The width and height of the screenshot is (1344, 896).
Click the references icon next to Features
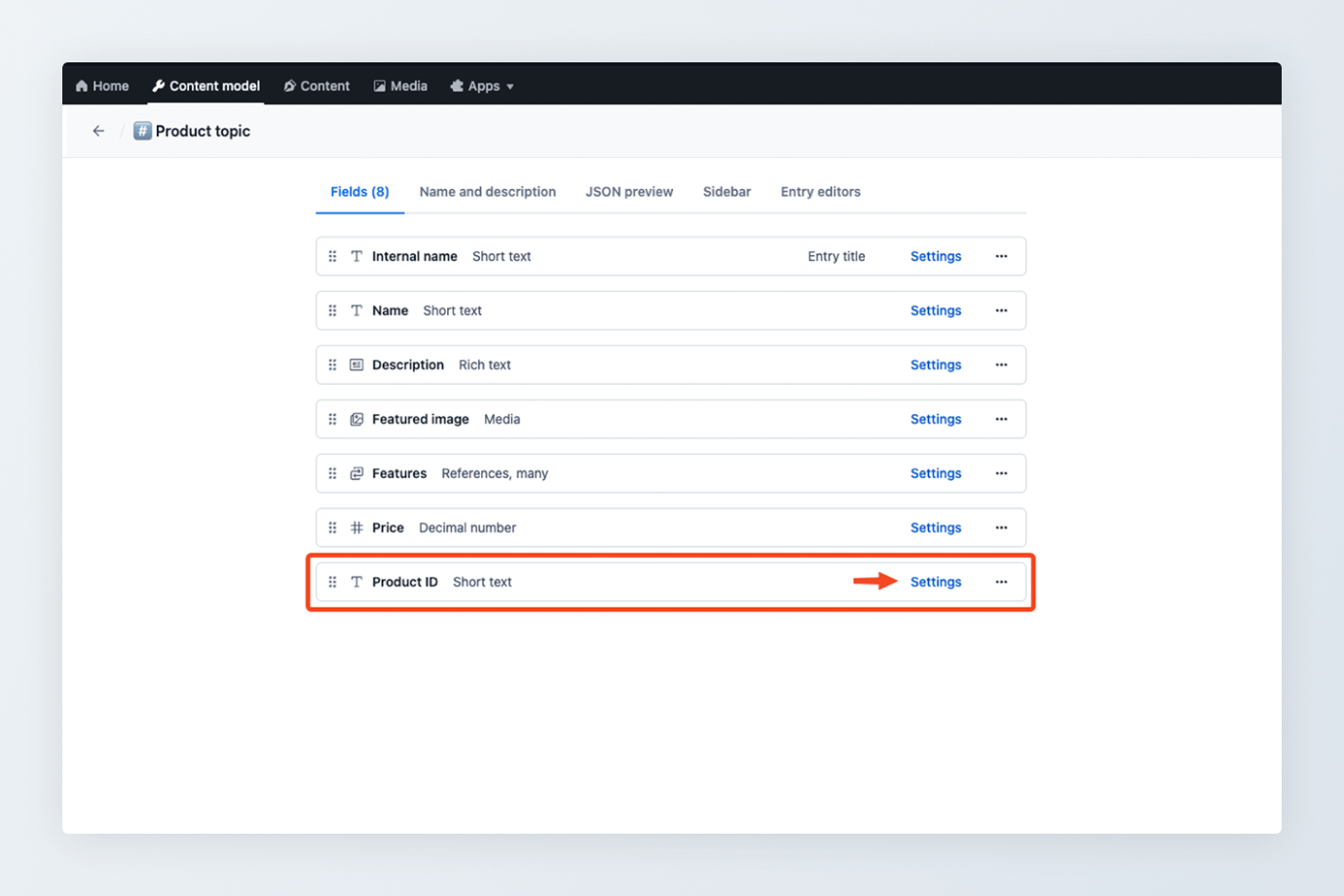(x=356, y=472)
